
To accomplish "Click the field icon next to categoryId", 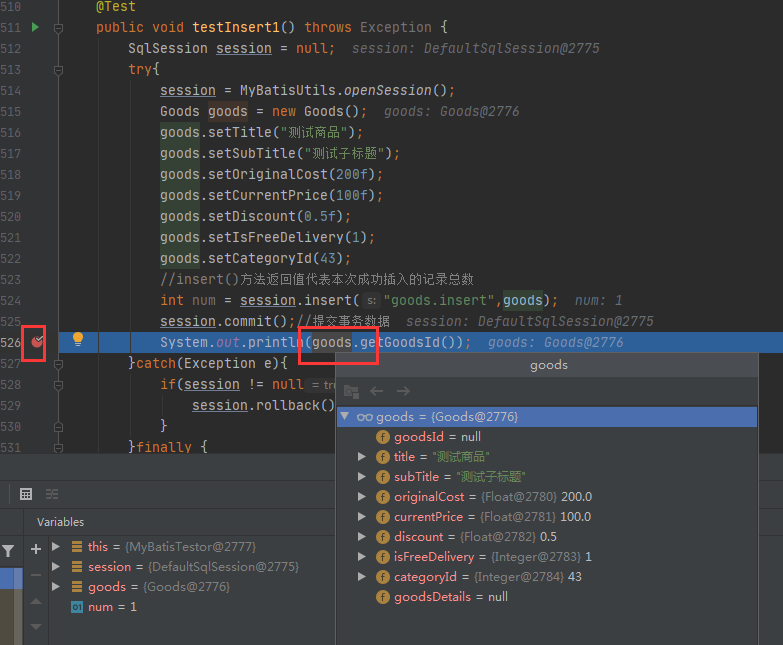I will (x=383, y=577).
